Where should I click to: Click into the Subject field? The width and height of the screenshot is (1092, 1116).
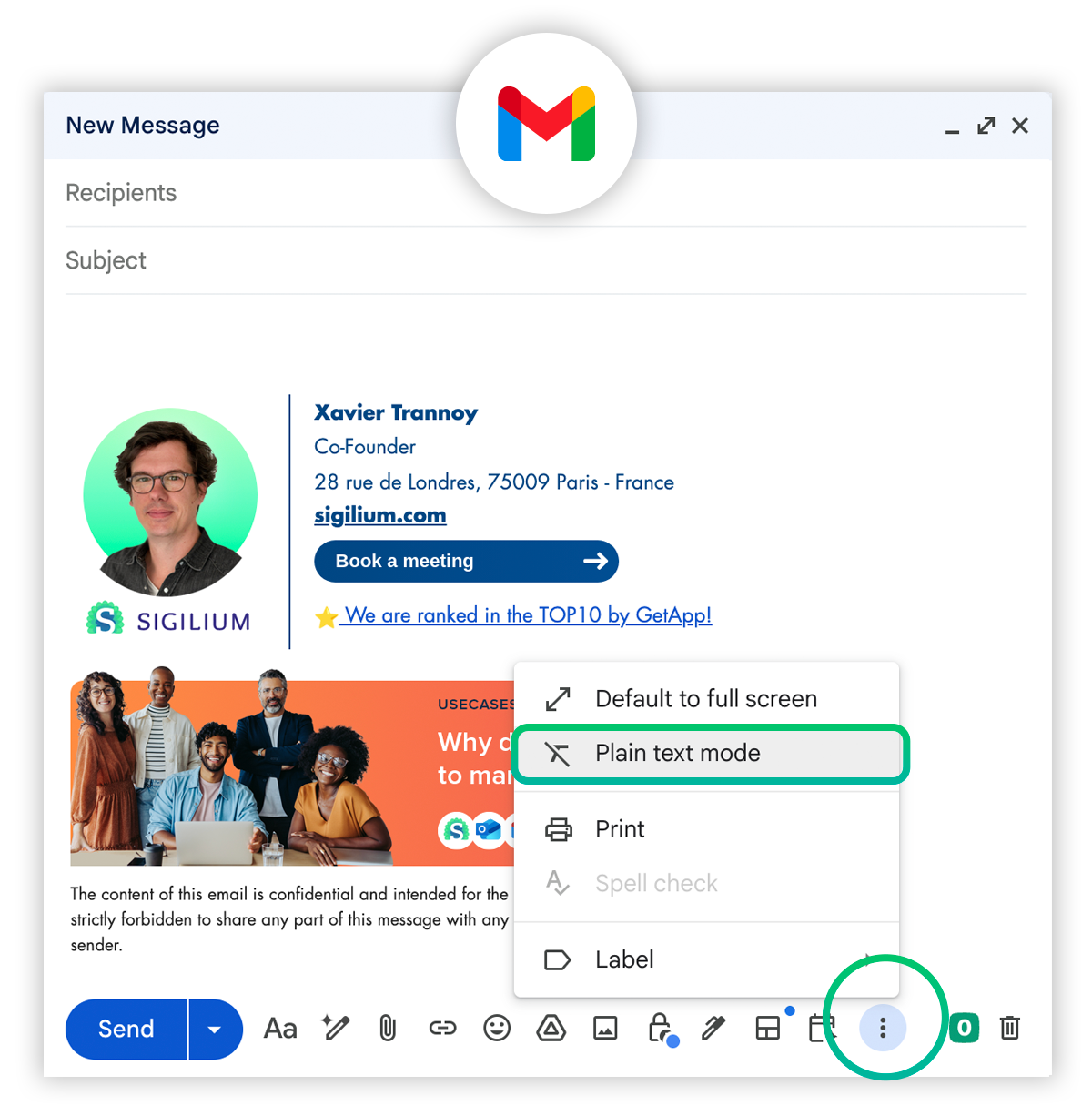pos(546,261)
